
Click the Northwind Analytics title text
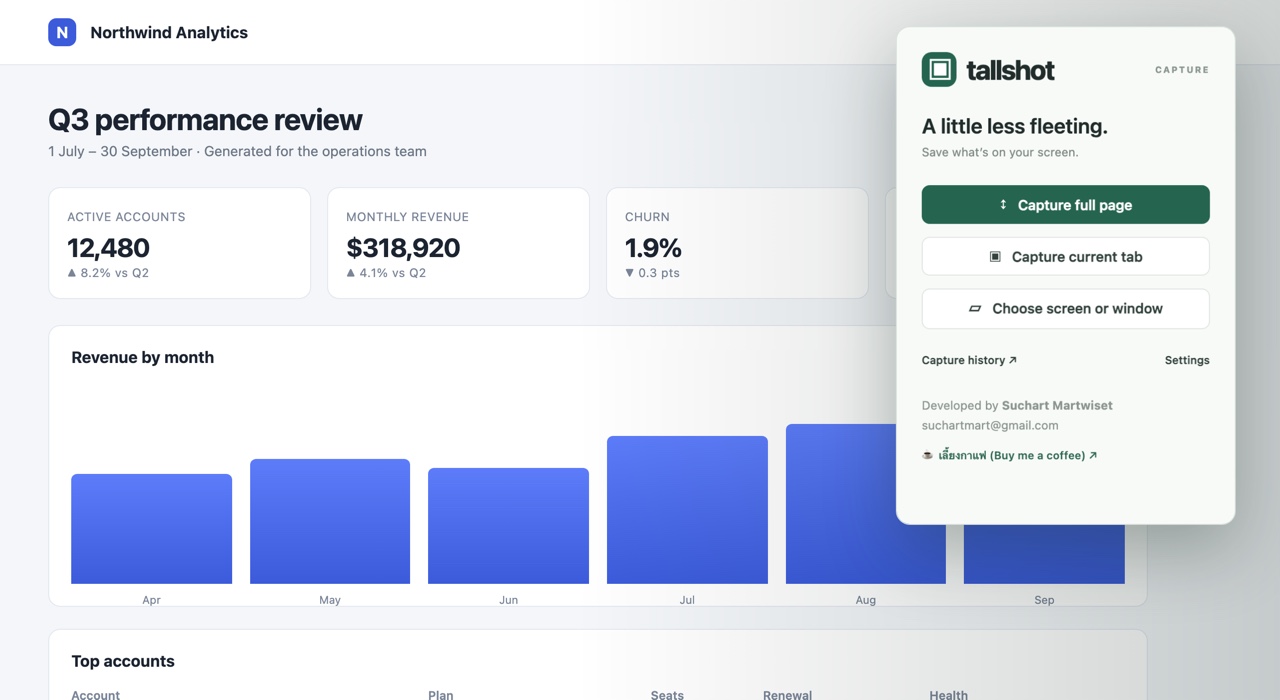tap(169, 32)
